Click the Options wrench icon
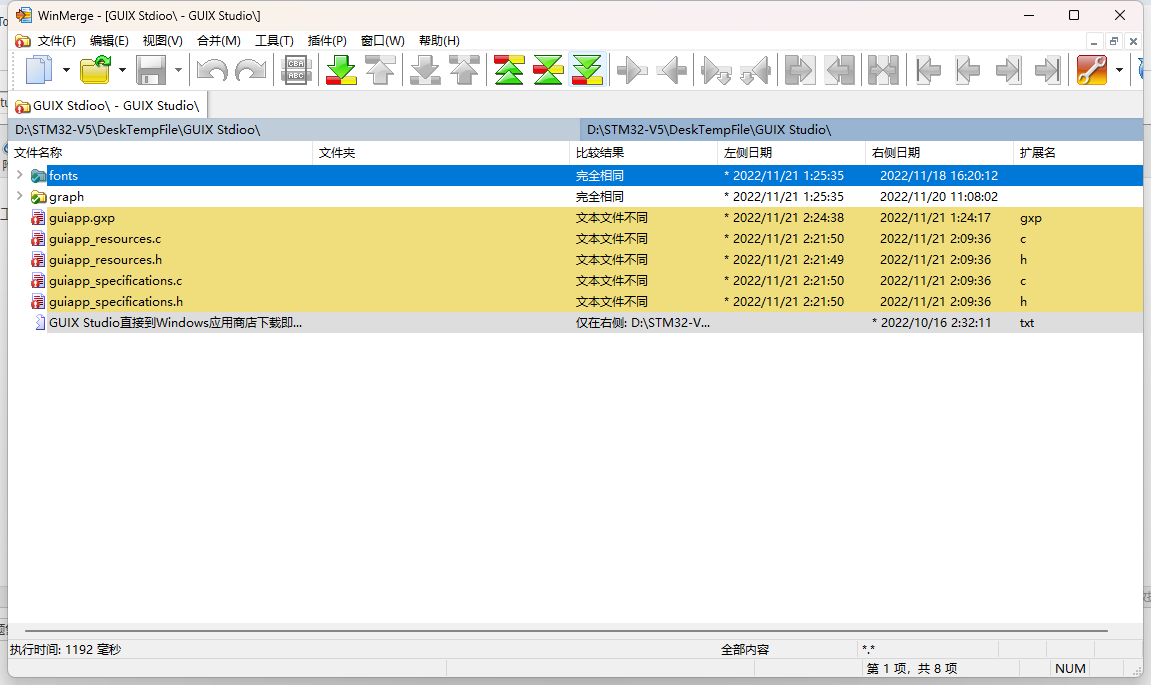This screenshot has width=1151, height=685. coord(1092,70)
